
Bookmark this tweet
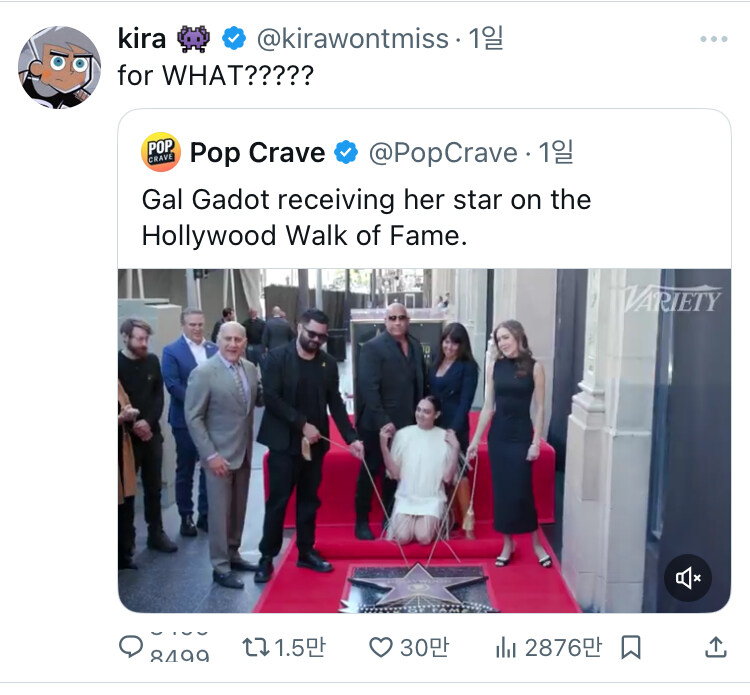point(631,648)
